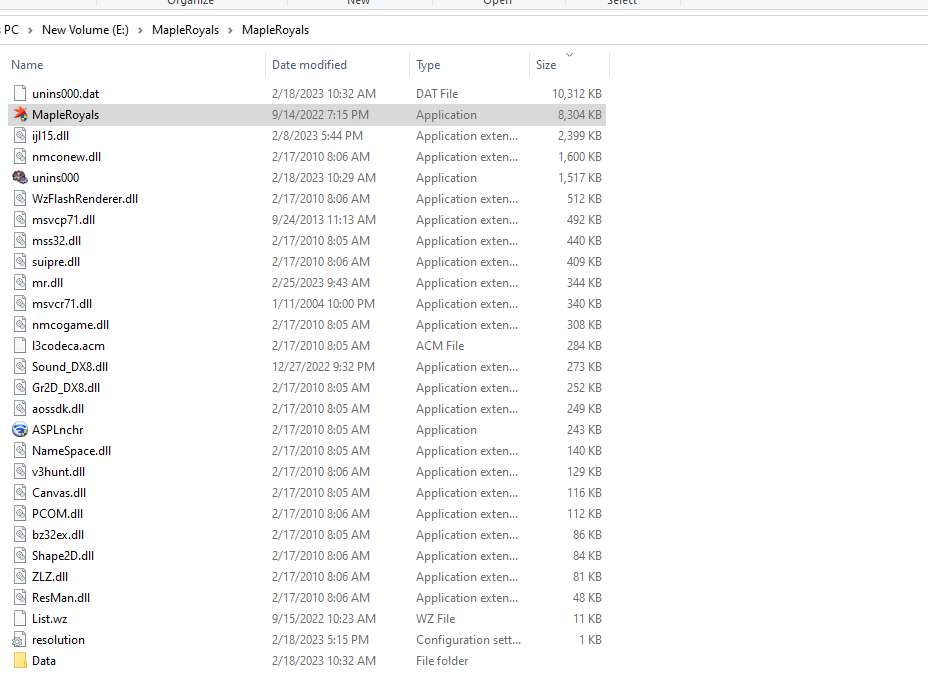Expand the chevron after first MapleRoyals breadcrumb
928x679 pixels.
tap(230, 30)
